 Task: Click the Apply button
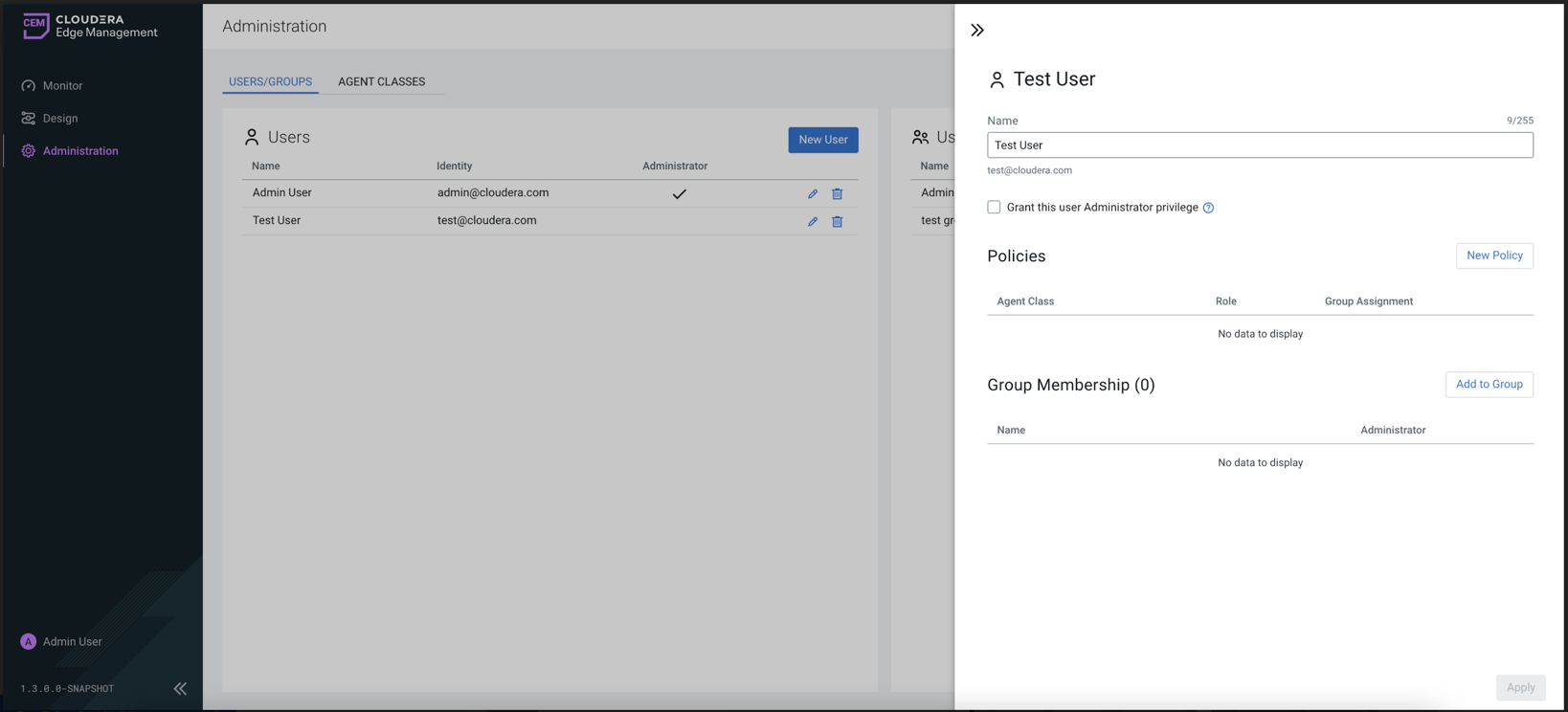point(1519,687)
